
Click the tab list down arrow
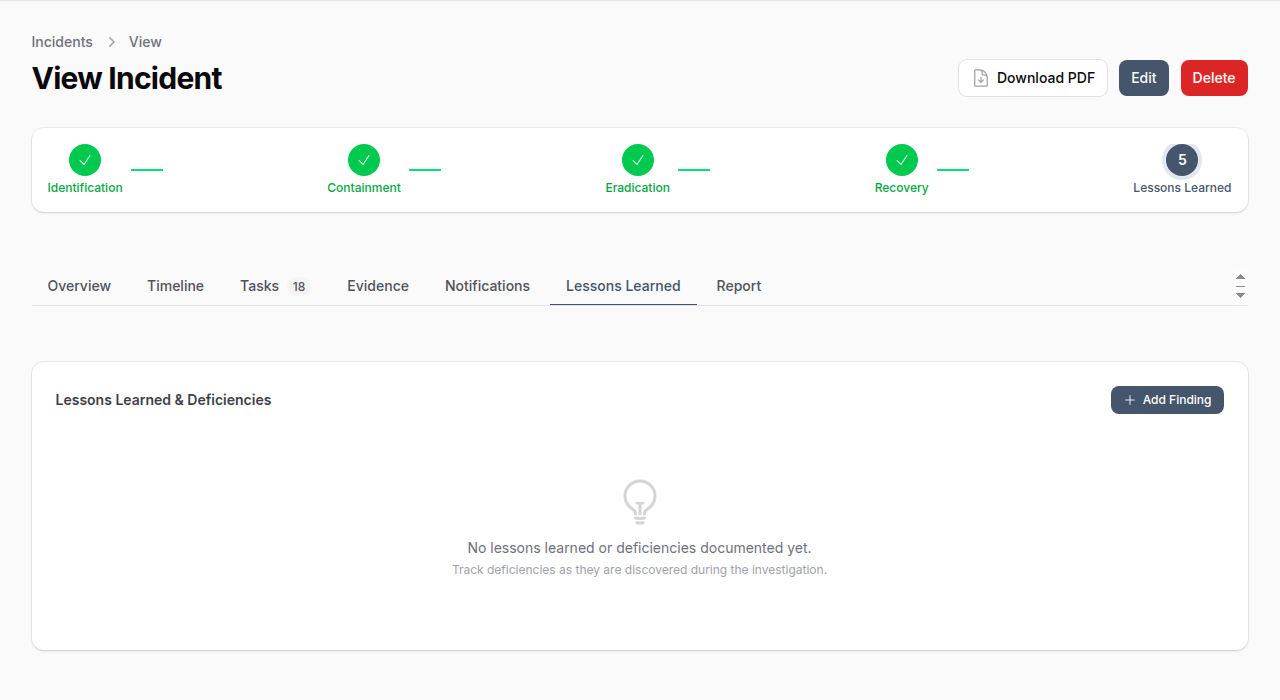(x=1240, y=295)
